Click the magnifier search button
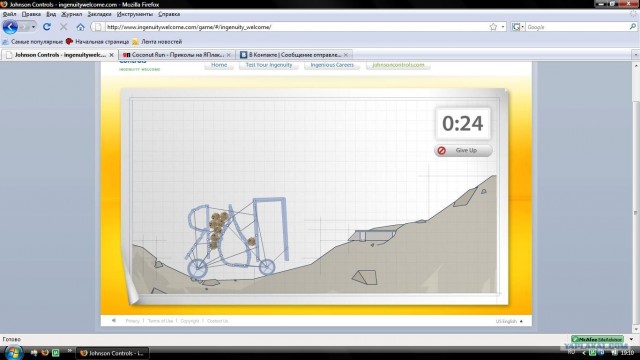The height and width of the screenshot is (360, 640). click(x=633, y=27)
